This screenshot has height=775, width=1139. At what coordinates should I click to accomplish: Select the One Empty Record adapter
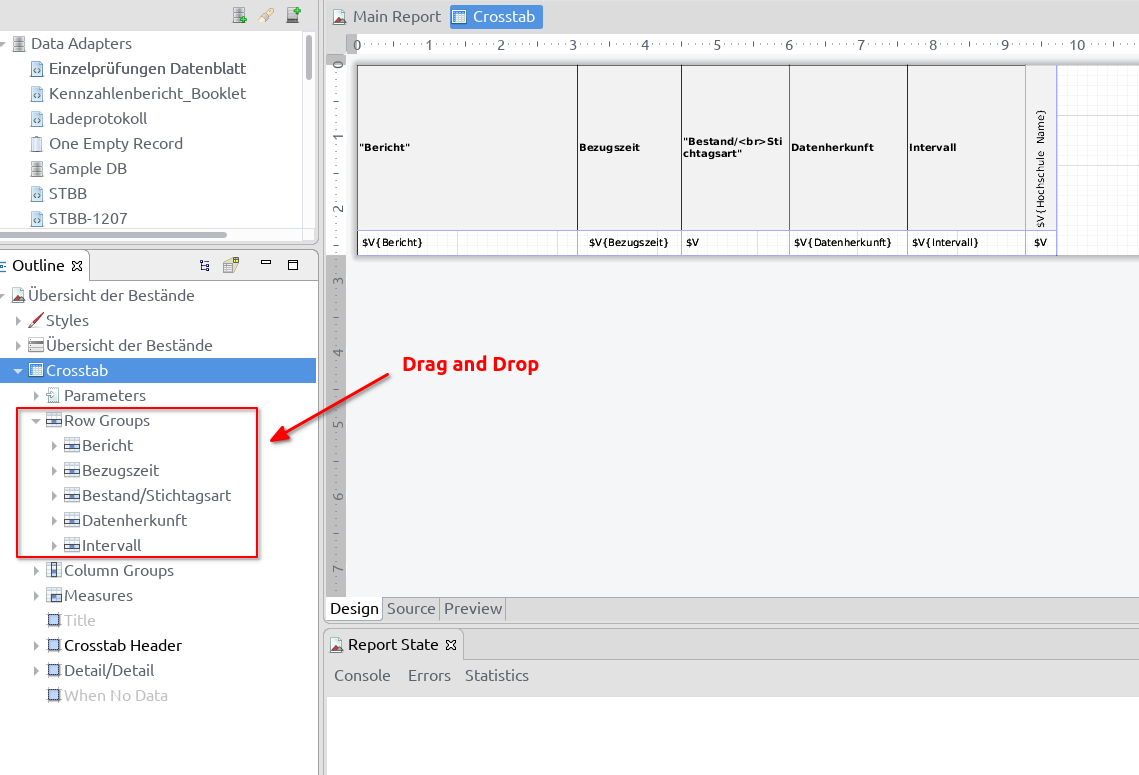coord(115,144)
